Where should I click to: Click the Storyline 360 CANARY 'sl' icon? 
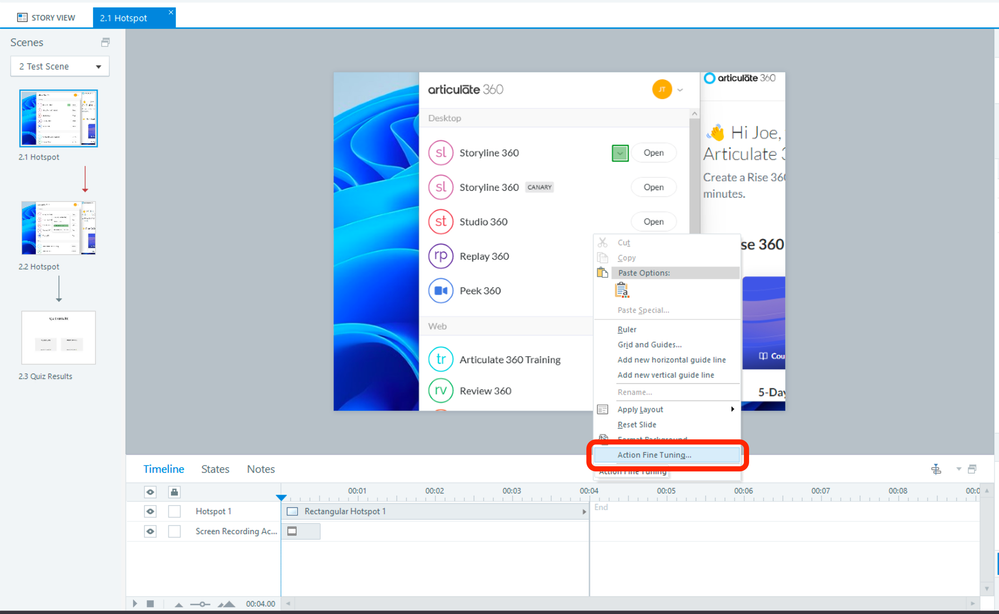(x=440, y=187)
